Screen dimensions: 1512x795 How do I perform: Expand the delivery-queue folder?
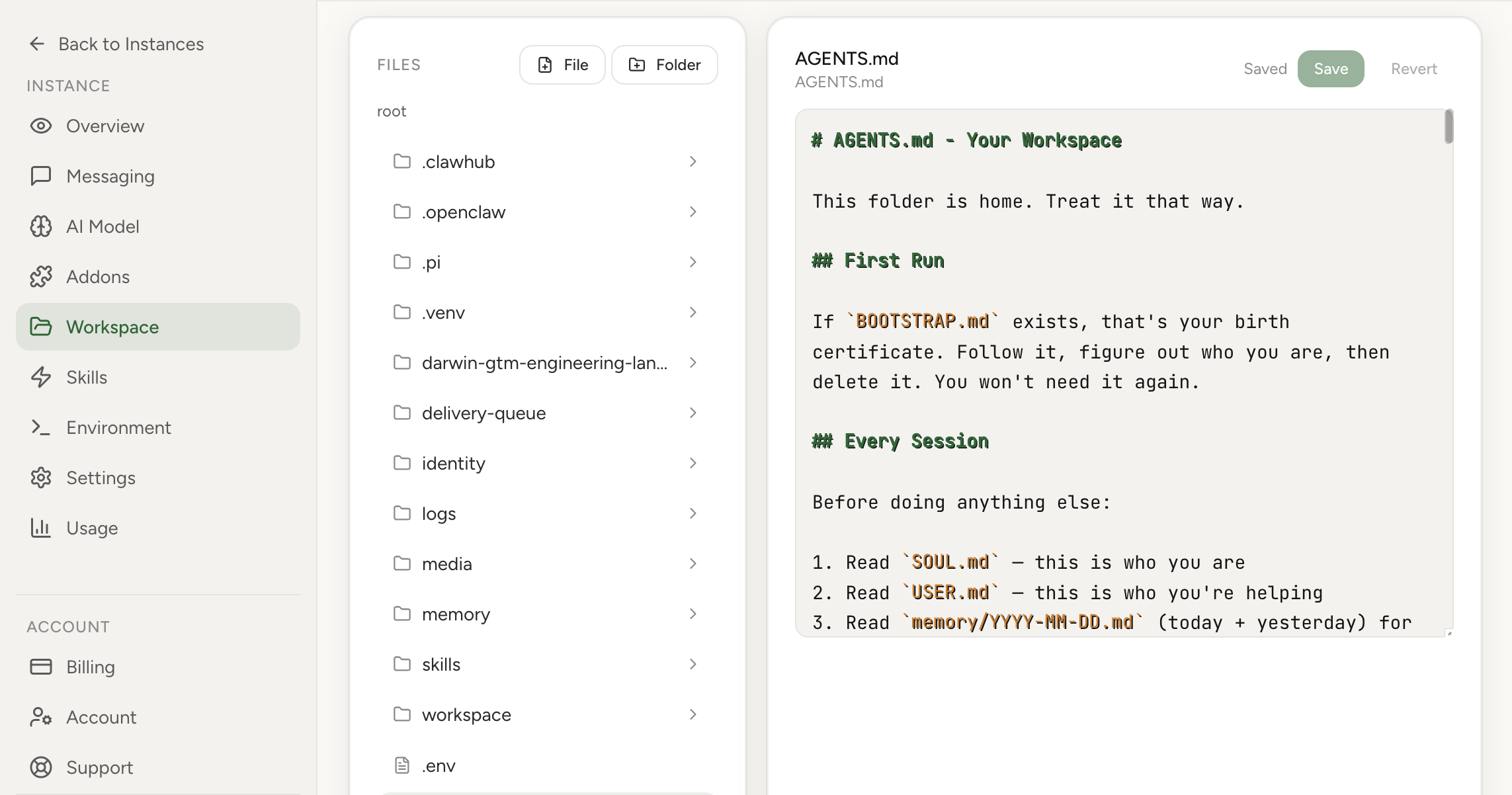pos(693,412)
